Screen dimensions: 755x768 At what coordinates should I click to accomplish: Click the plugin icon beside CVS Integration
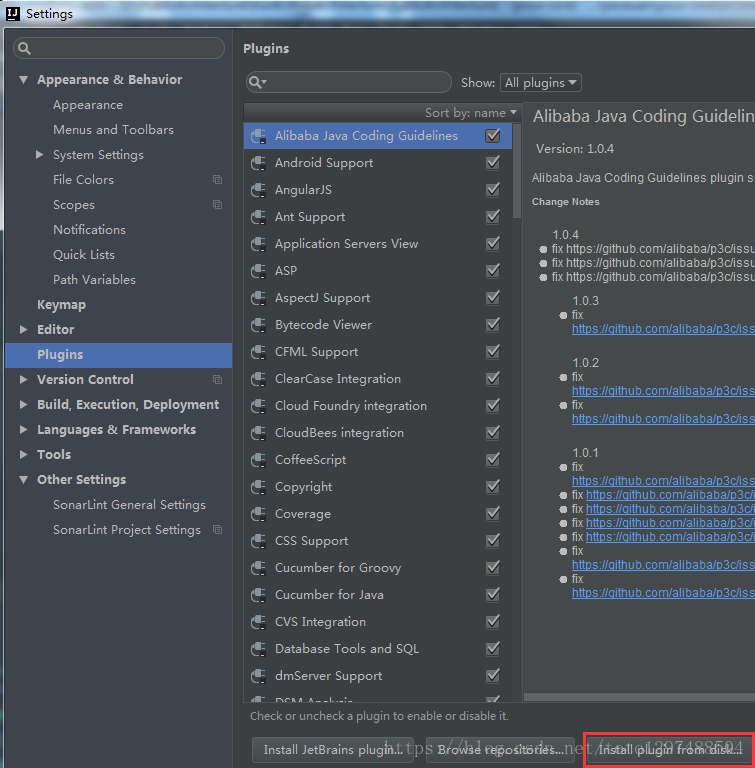258,622
